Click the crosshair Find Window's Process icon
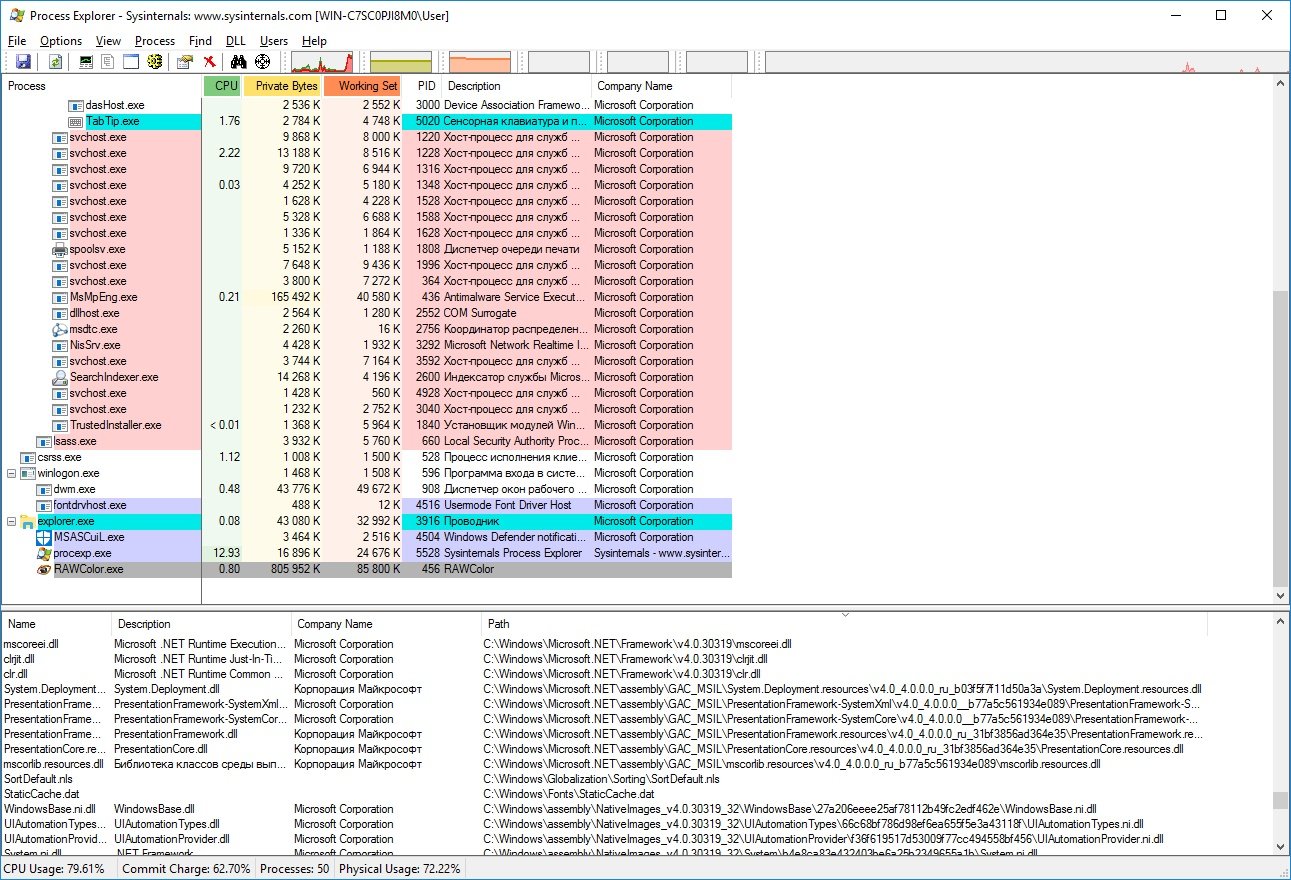1291x880 pixels. point(262,62)
